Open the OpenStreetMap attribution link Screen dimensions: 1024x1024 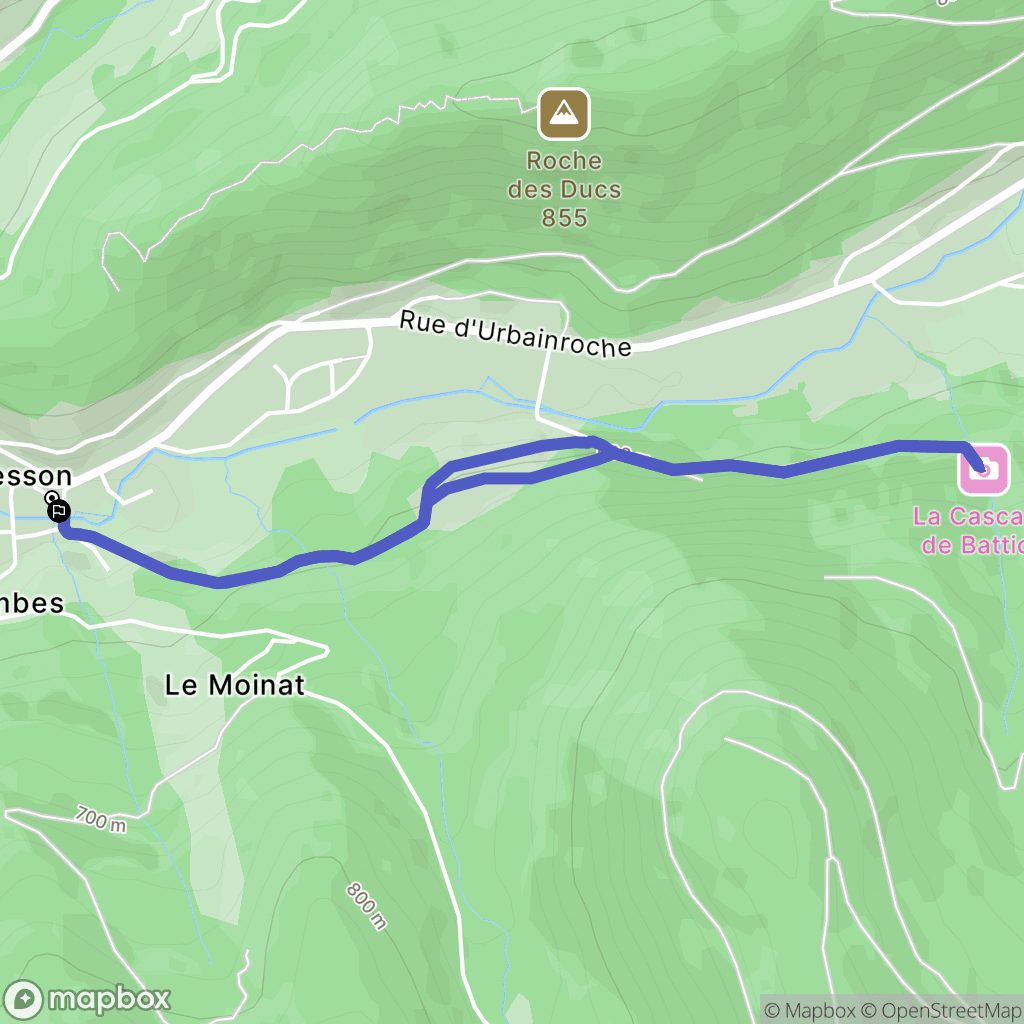tap(942, 1010)
